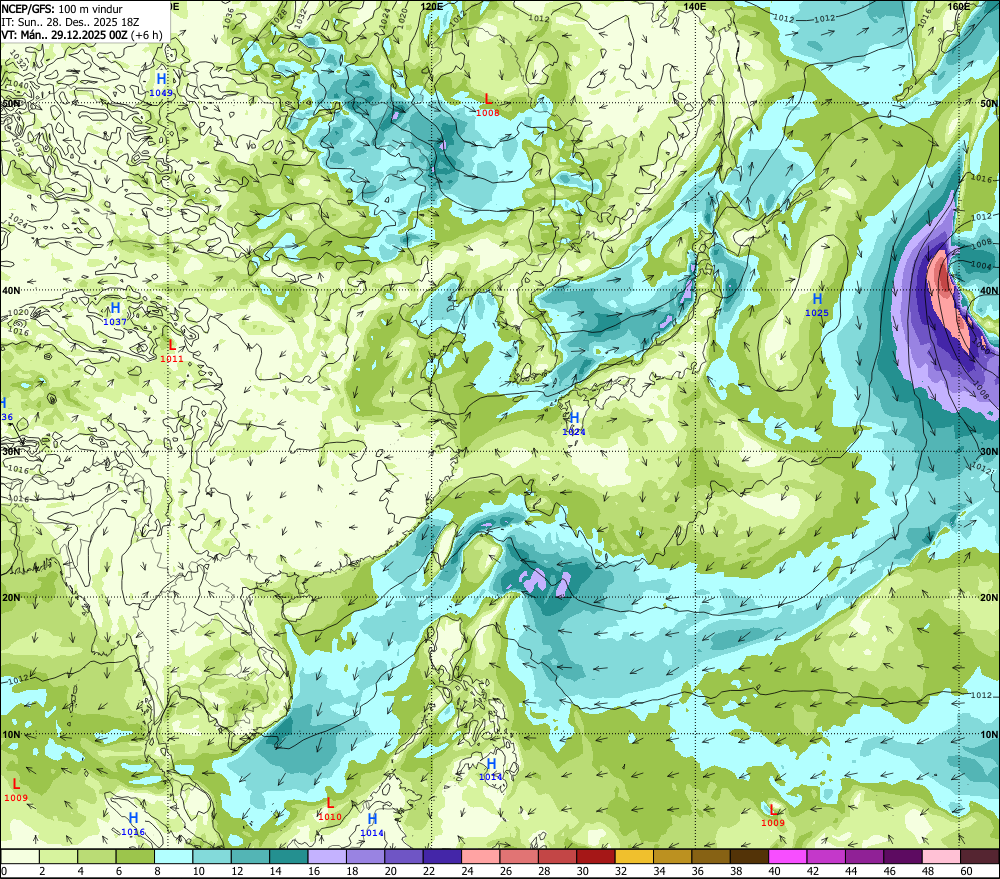Click the legend value '48'
Screen dimensions: 1000x879
tap(929, 871)
